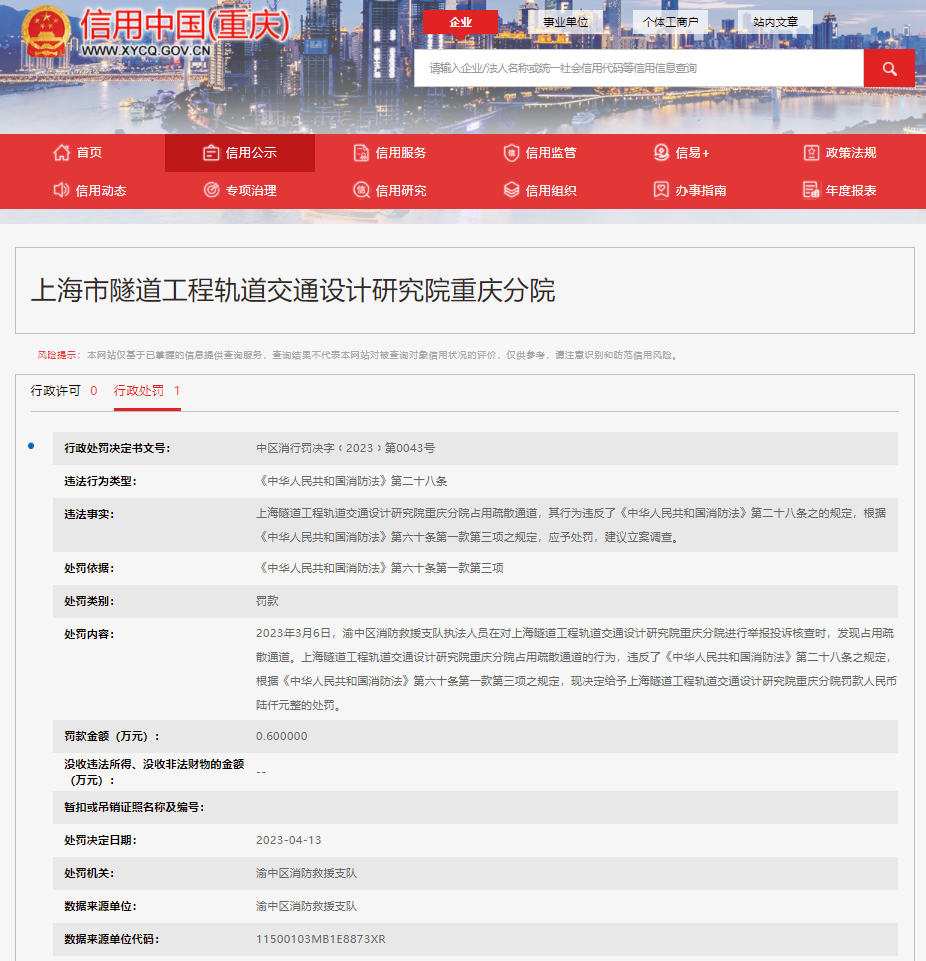Screen dimensions: 926x961
Task: Open the 首页 navigation link
Action: (x=89, y=153)
